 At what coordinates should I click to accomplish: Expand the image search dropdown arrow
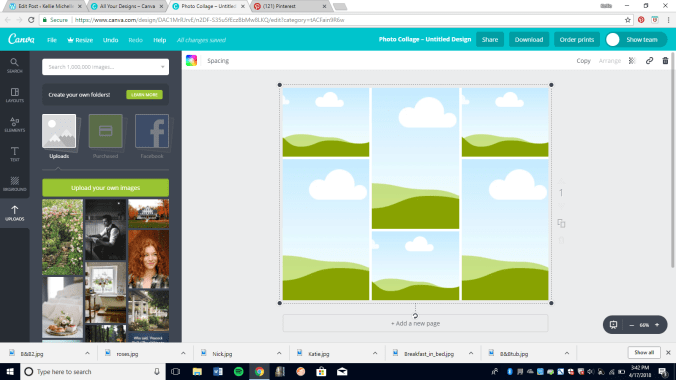tap(163, 67)
